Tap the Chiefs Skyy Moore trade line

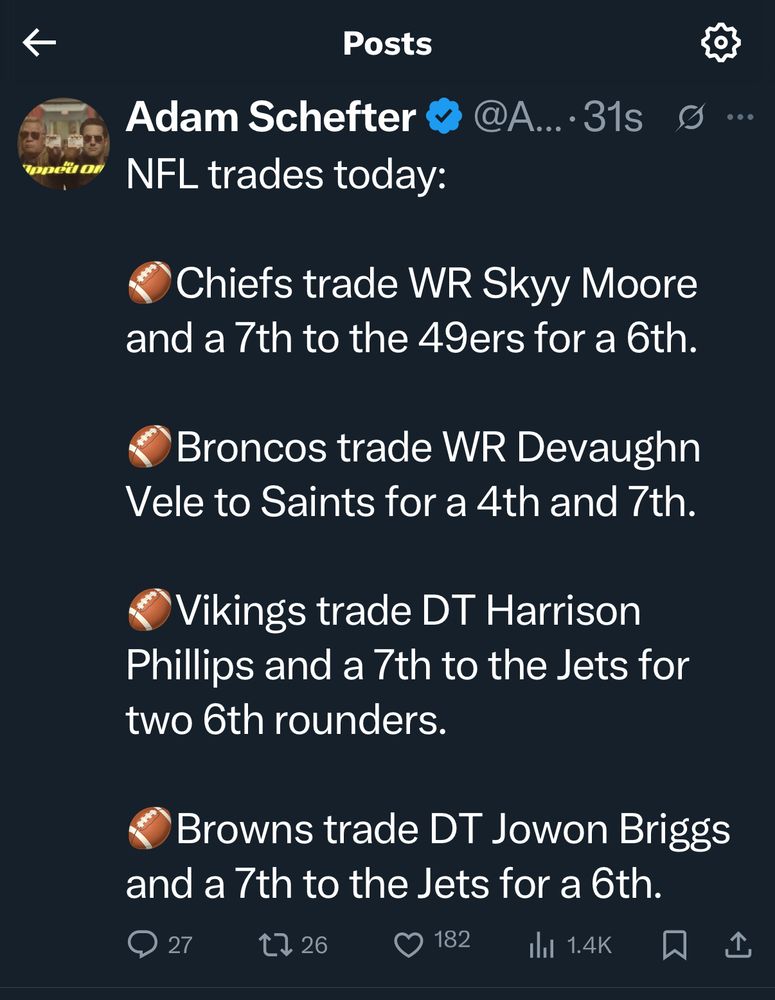click(412, 311)
